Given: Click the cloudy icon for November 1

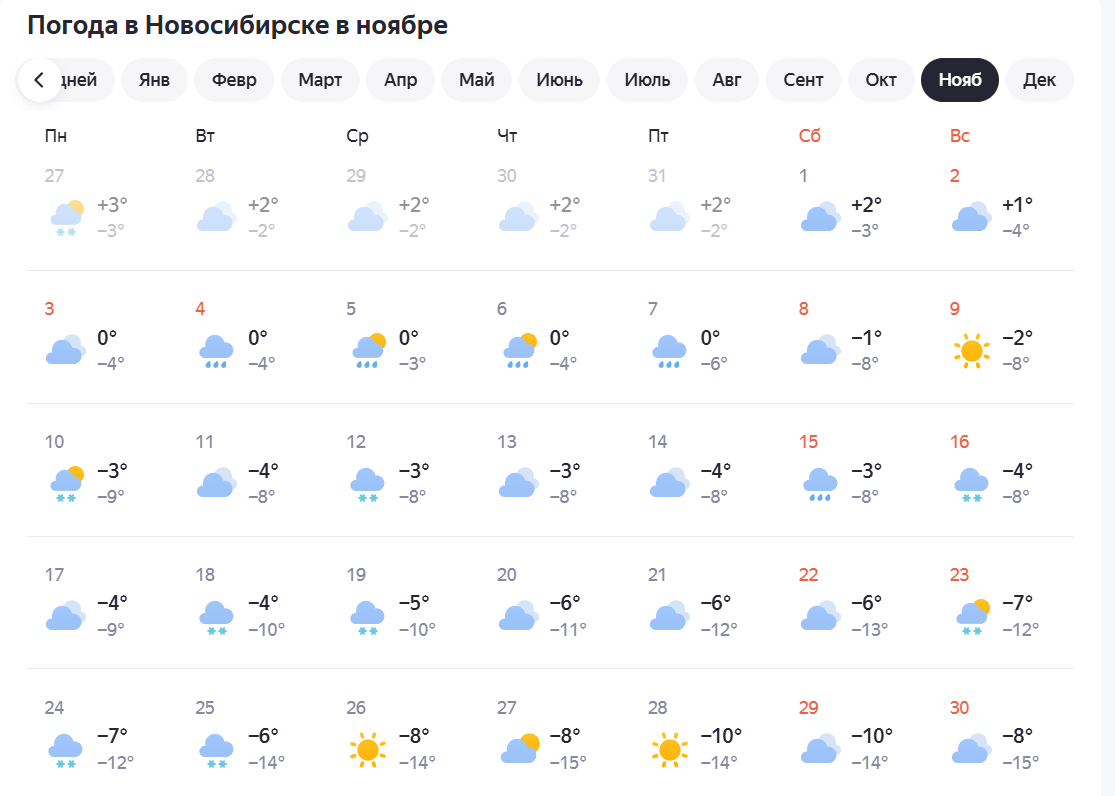Looking at the screenshot, I should click(820, 217).
